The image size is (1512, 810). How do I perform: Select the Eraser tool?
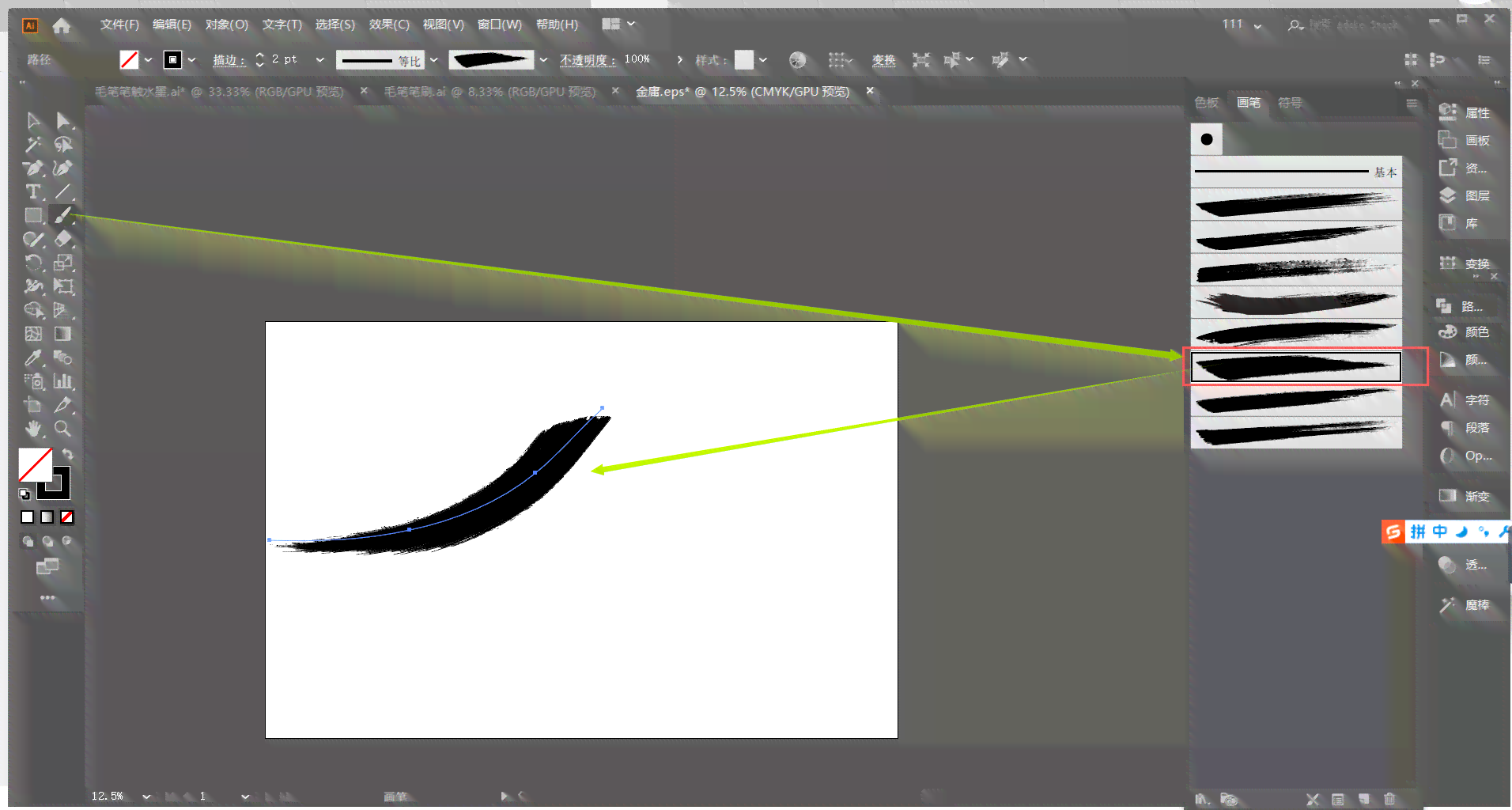coord(63,239)
